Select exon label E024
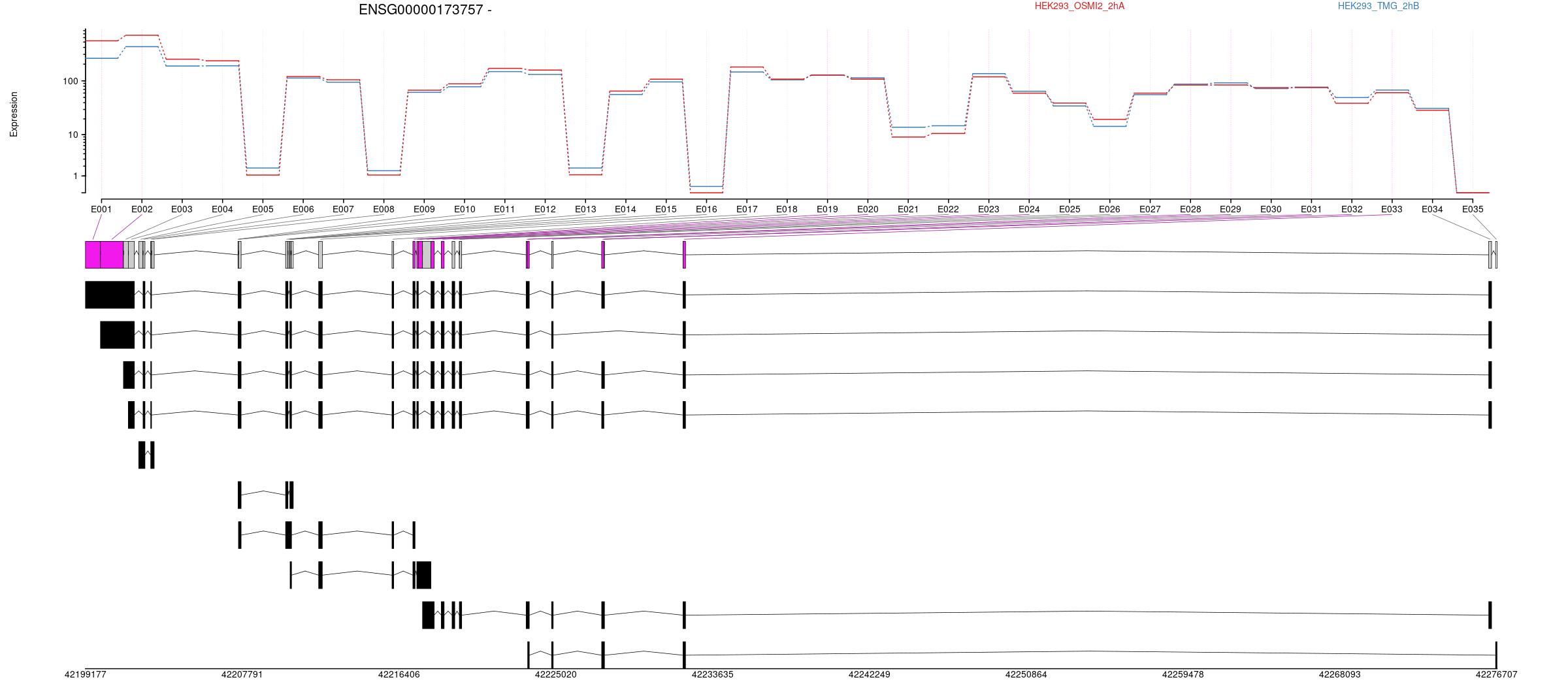The width and height of the screenshot is (1568, 686). 1029,209
